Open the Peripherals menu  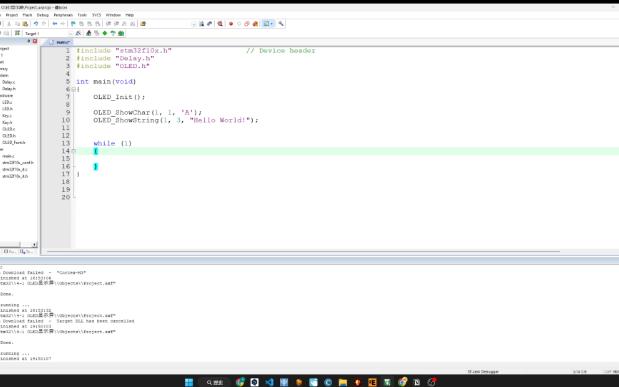(x=63, y=15)
